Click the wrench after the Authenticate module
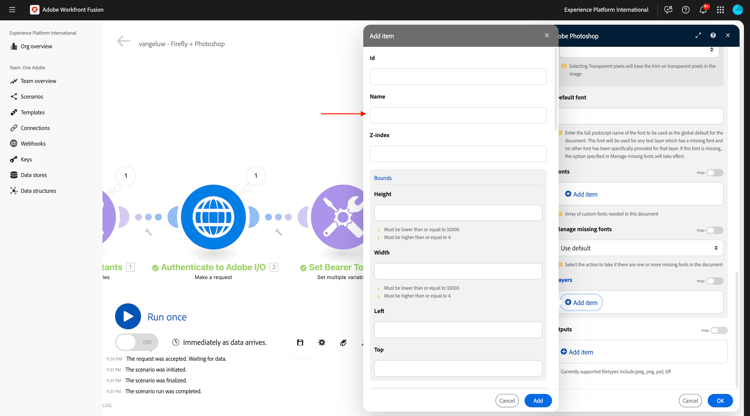Image resolution: width=750 pixels, height=416 pixels. (278, 232)
